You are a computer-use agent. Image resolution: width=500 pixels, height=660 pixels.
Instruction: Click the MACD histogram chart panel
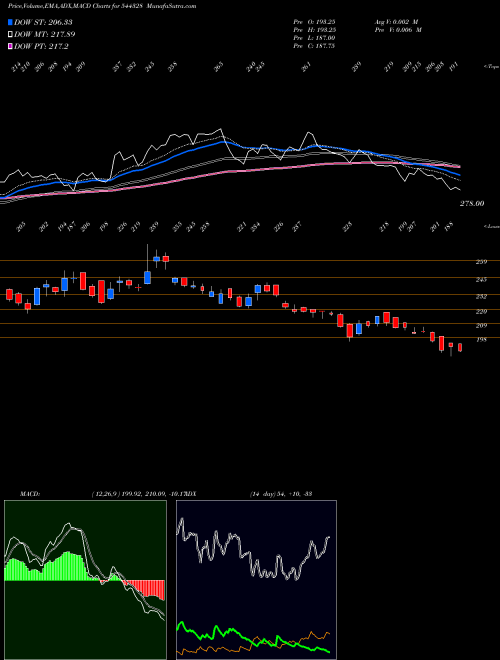click(85, 580)
